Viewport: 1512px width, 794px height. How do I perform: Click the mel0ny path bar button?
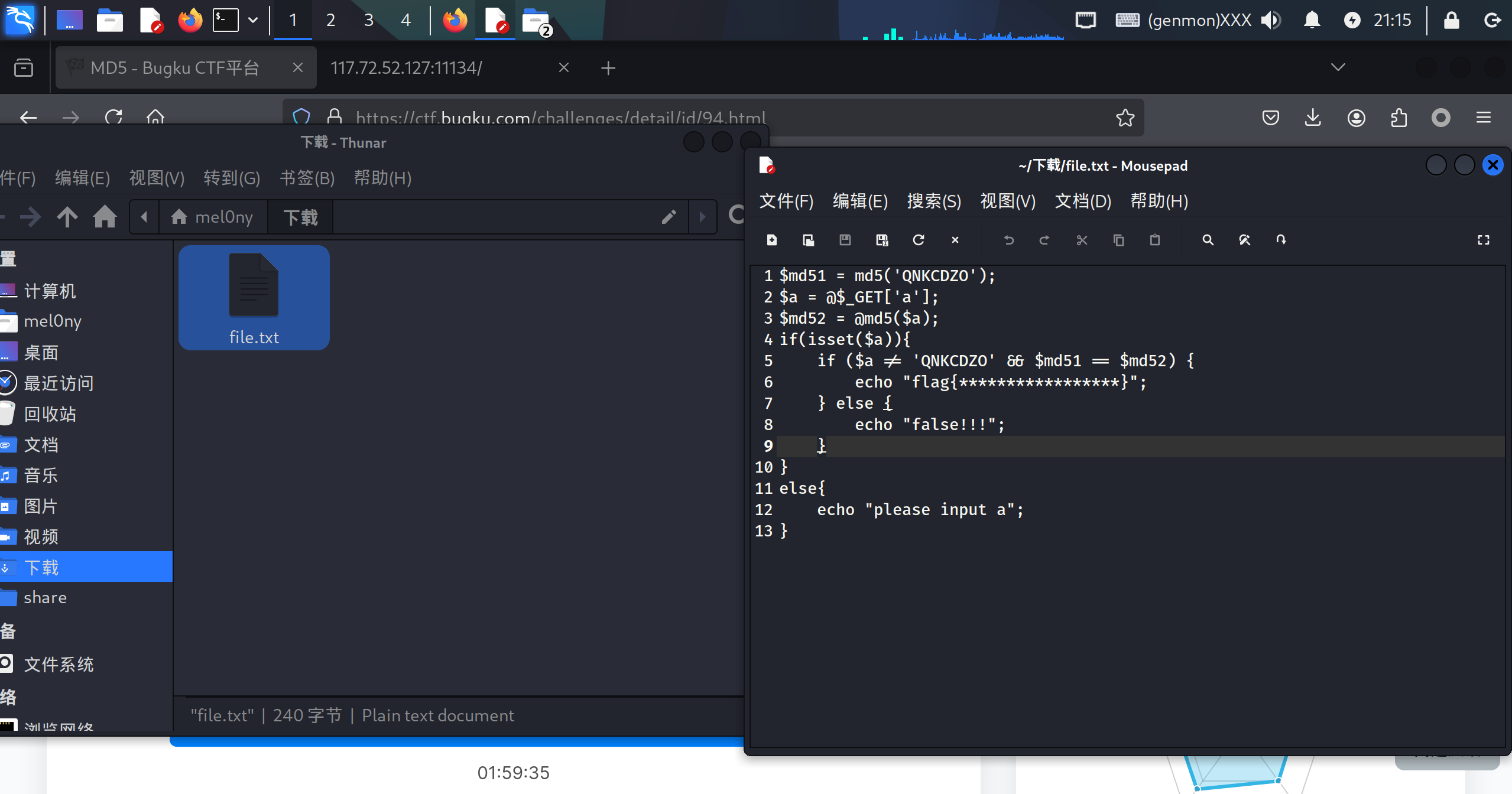point(212,217)
